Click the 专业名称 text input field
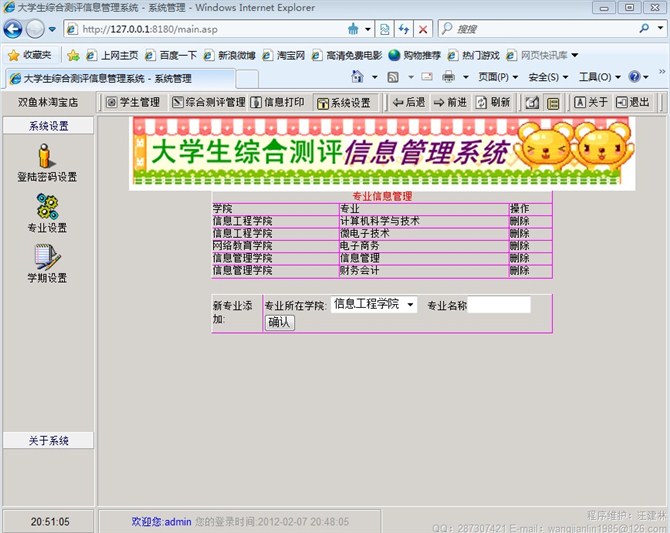This screenshot has height=533, width=670. tap(500, 305)
